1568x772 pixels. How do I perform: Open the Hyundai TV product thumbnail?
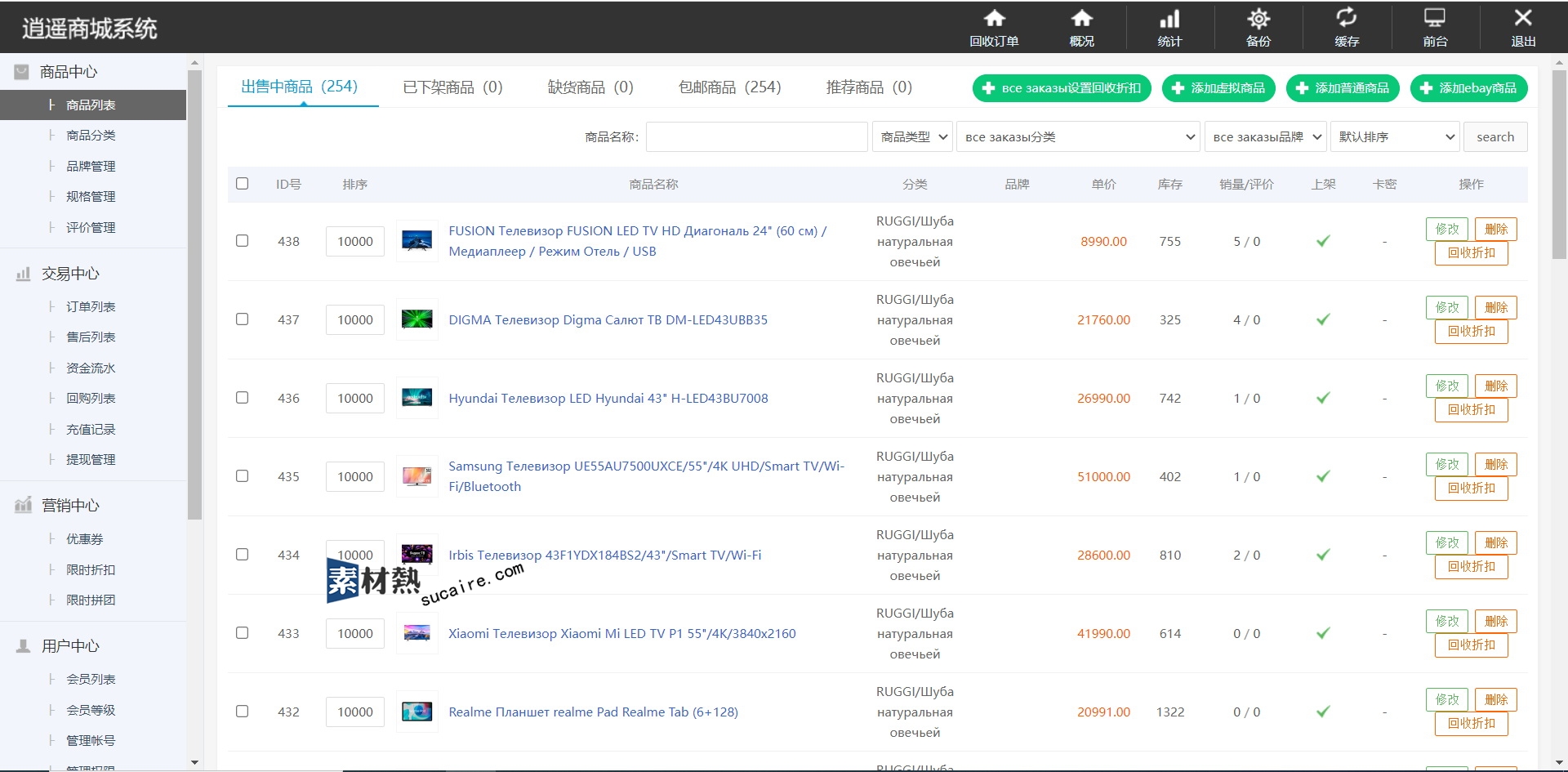point(417,398)
